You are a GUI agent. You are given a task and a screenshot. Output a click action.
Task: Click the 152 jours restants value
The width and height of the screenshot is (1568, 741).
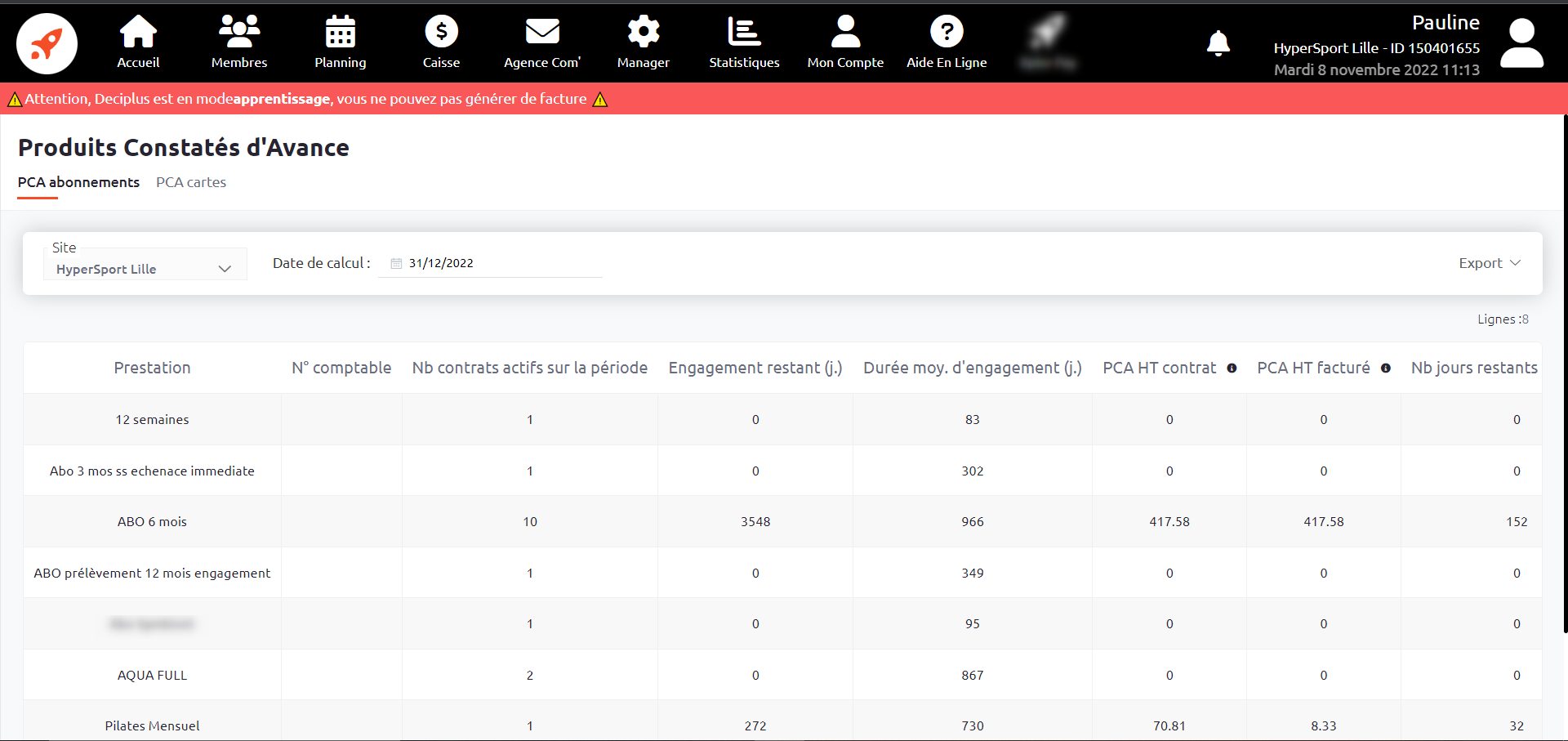tap(1517, 521)
